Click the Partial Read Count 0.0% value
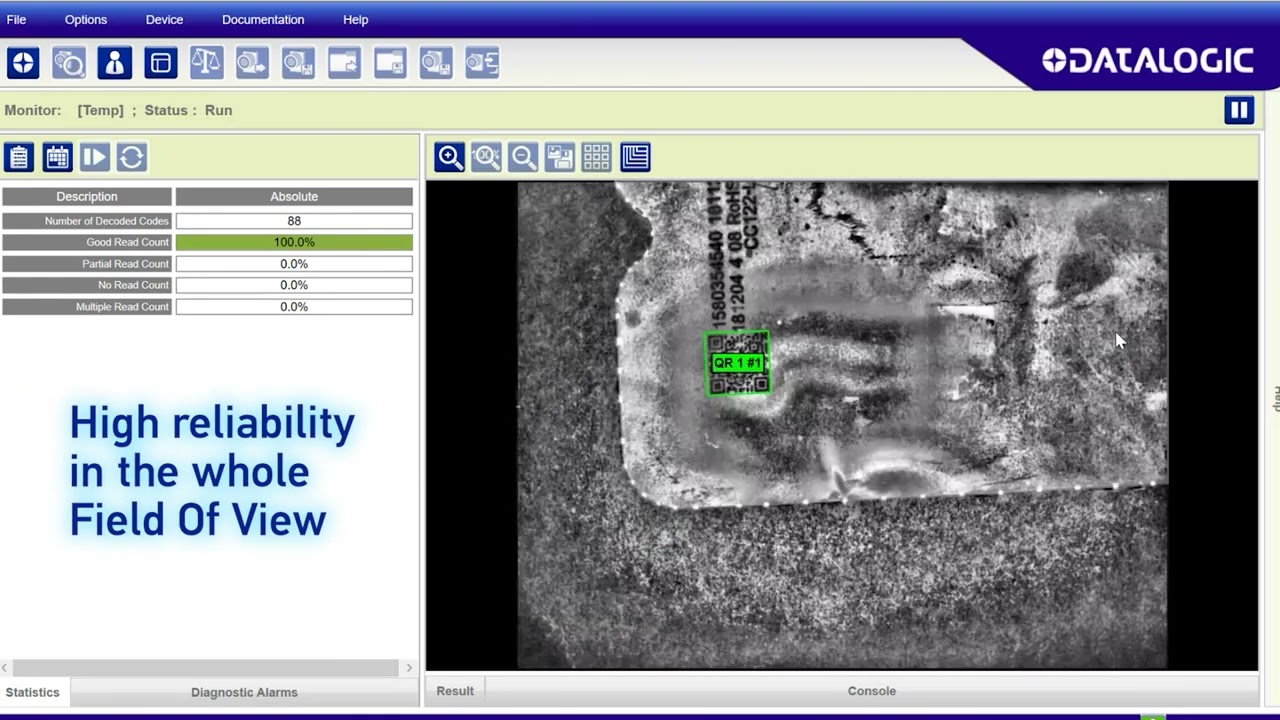 [x=294, y=264]
